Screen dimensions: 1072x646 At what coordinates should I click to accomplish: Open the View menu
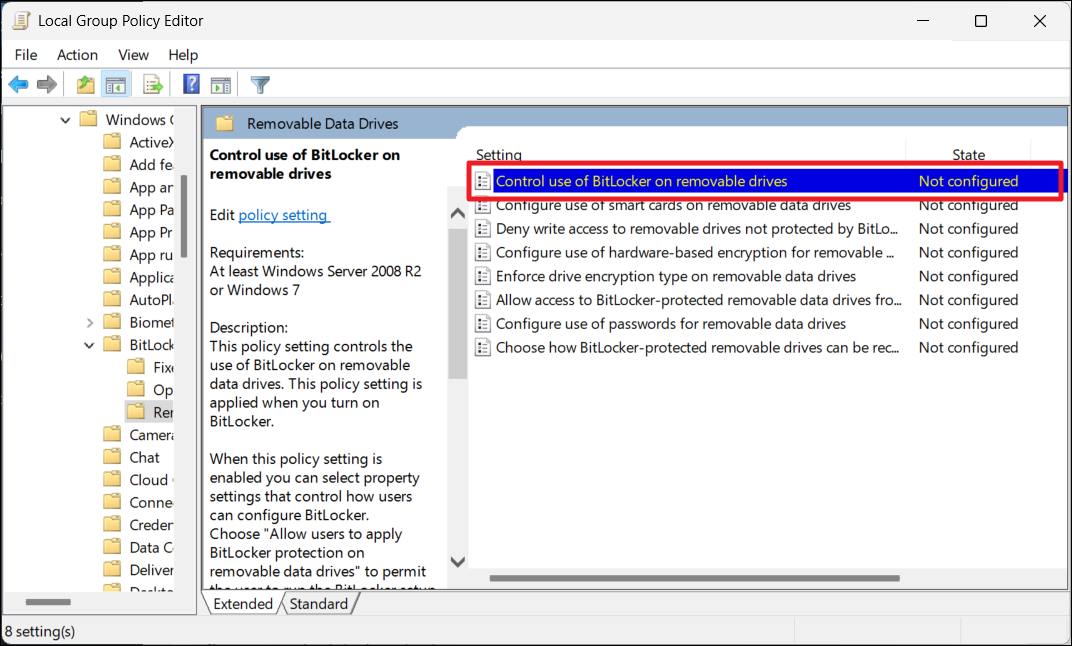point(133,55)
